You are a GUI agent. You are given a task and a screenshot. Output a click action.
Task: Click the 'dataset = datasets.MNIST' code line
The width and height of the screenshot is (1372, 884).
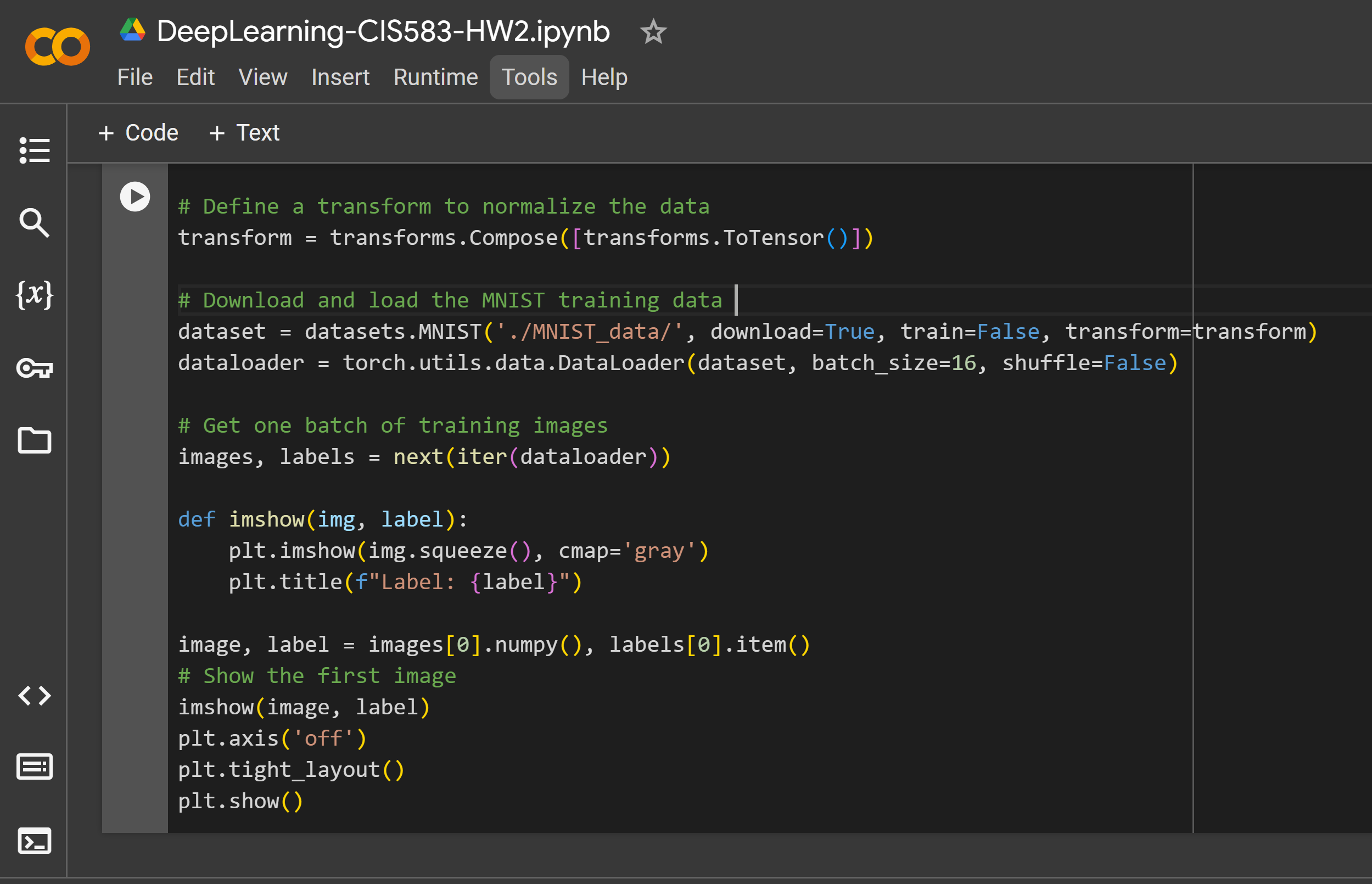coord(748,332)
